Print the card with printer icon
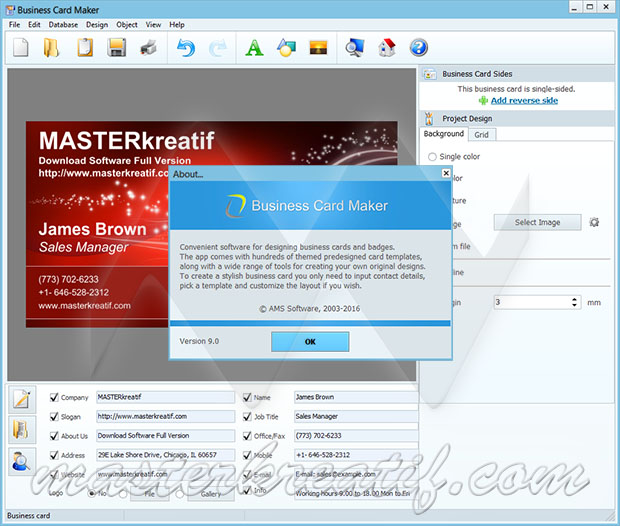The height and width of the screenshot is (526, 620). [149, 48]
